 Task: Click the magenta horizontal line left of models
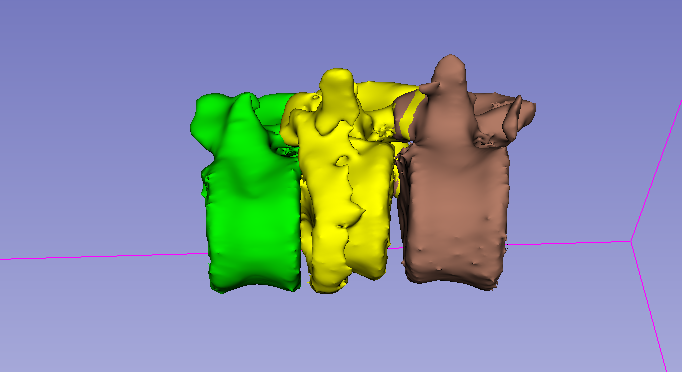pyautogui.click(x=104, y=256)
